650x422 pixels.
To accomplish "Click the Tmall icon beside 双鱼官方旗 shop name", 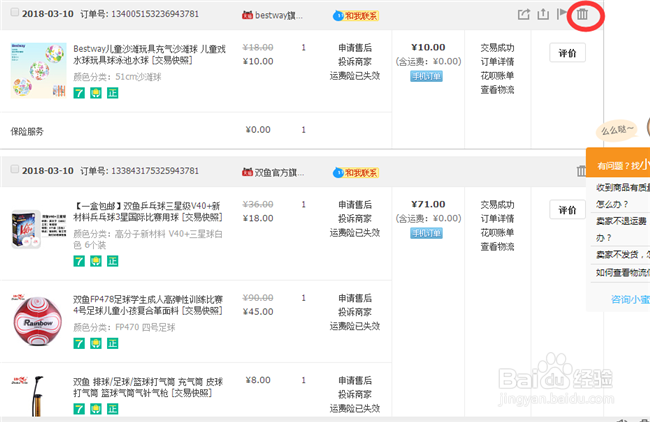I will 247,172.
